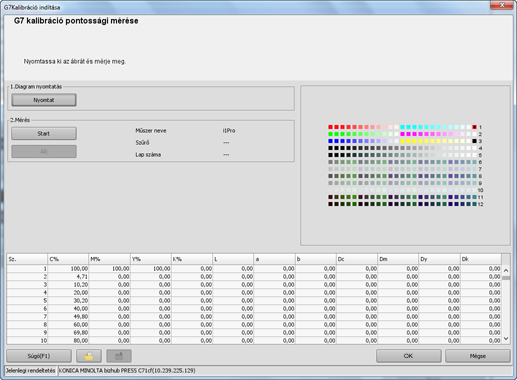Select the L column header
517x380 pixels.
(x=233, y=259)
